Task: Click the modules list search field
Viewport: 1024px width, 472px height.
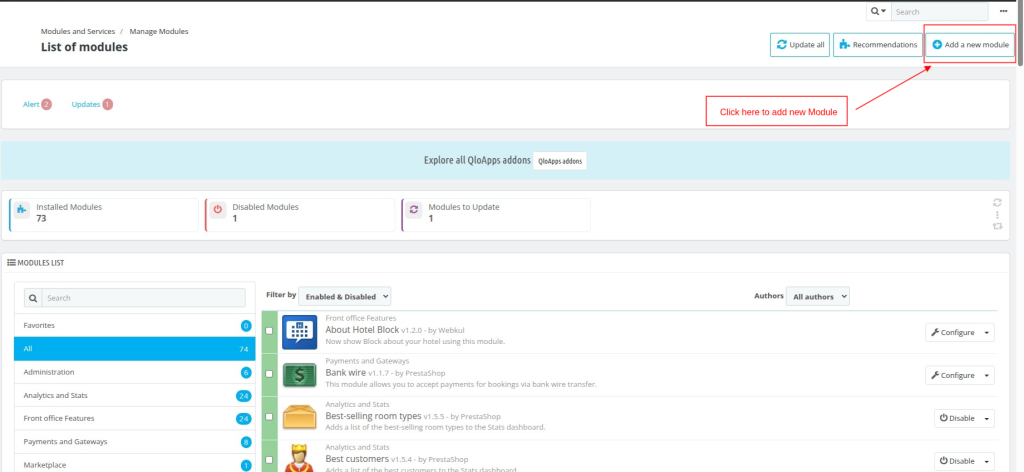Action: click(x=144, y=298)
